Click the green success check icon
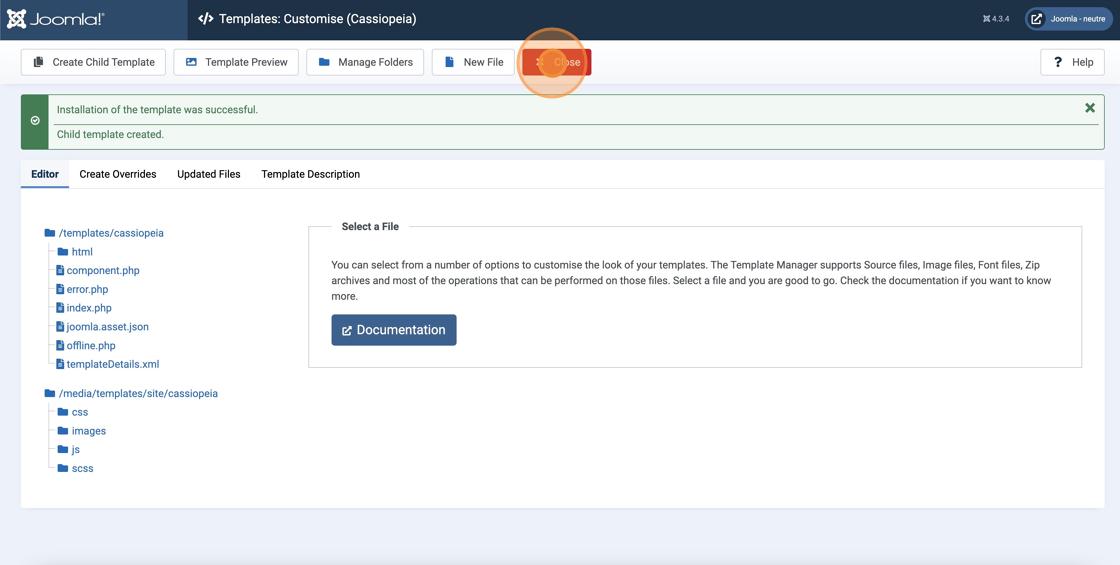Viewport: 1120px width, 565px height. 35,121
